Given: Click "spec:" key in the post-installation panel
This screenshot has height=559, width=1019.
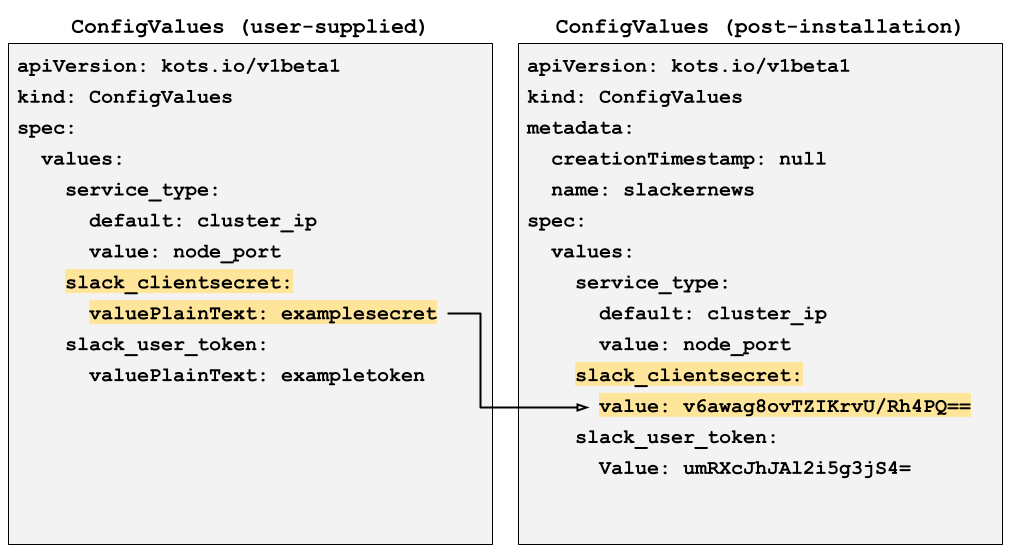Looking at the screenshot, I should point(556,222).
